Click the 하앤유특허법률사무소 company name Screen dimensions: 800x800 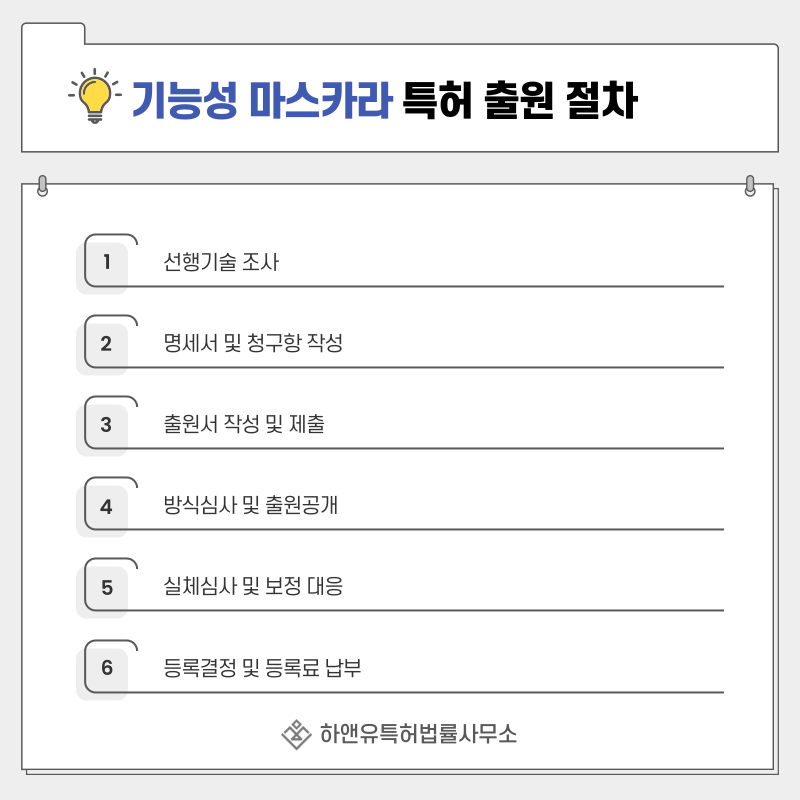pyautogui.click(x=418, y=734)
